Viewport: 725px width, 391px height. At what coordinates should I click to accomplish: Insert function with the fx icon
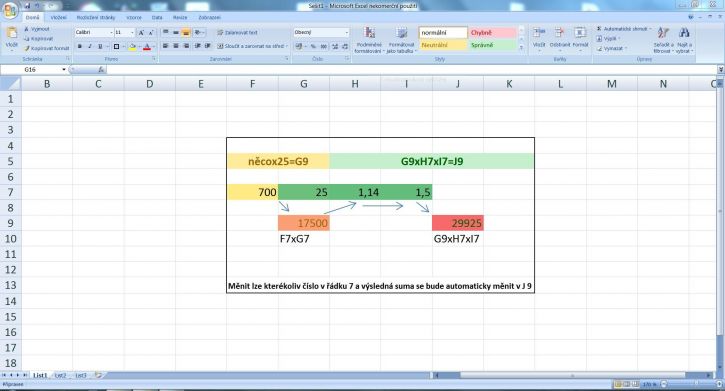point(101,70)
